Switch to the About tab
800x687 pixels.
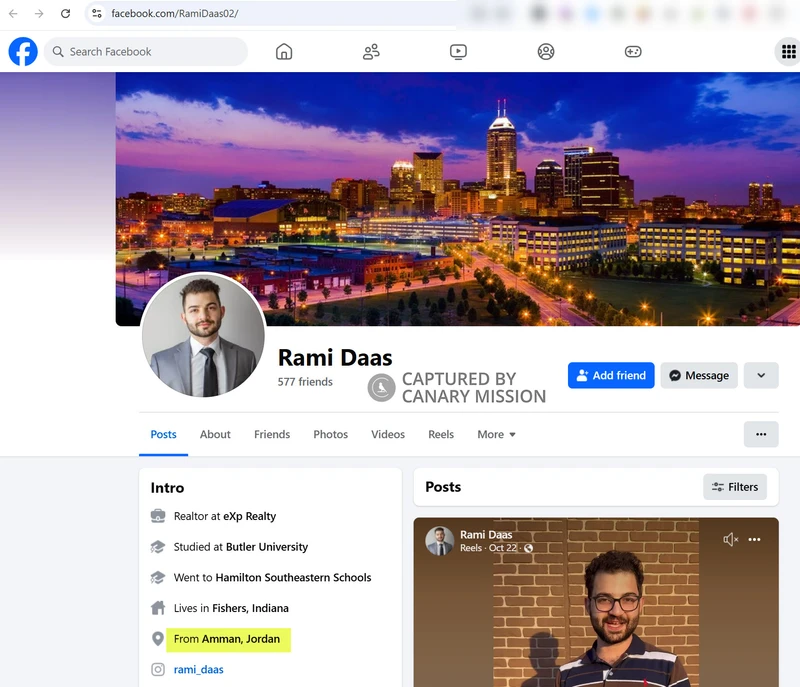click(x=215, y=434)
